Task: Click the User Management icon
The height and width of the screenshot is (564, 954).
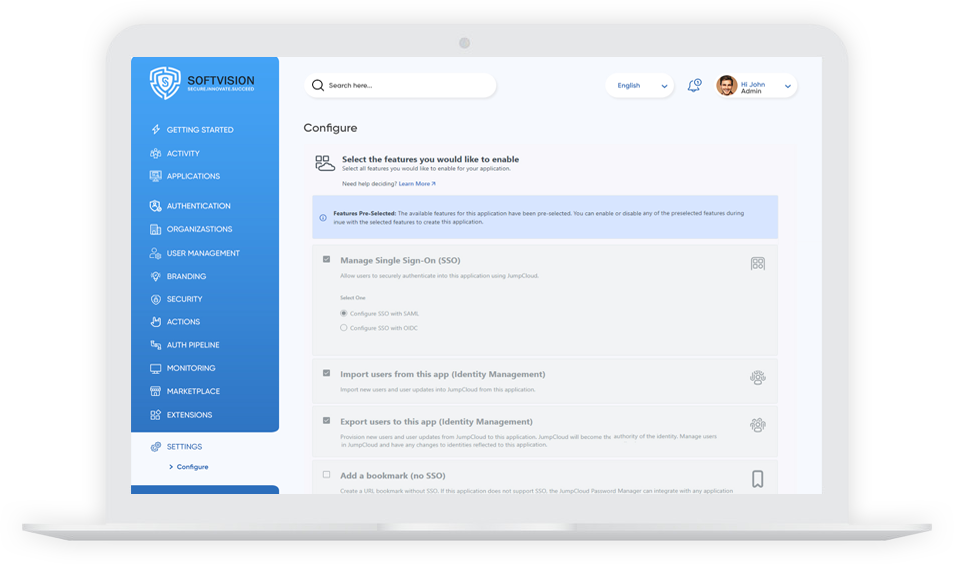Action: coord(156,253)
